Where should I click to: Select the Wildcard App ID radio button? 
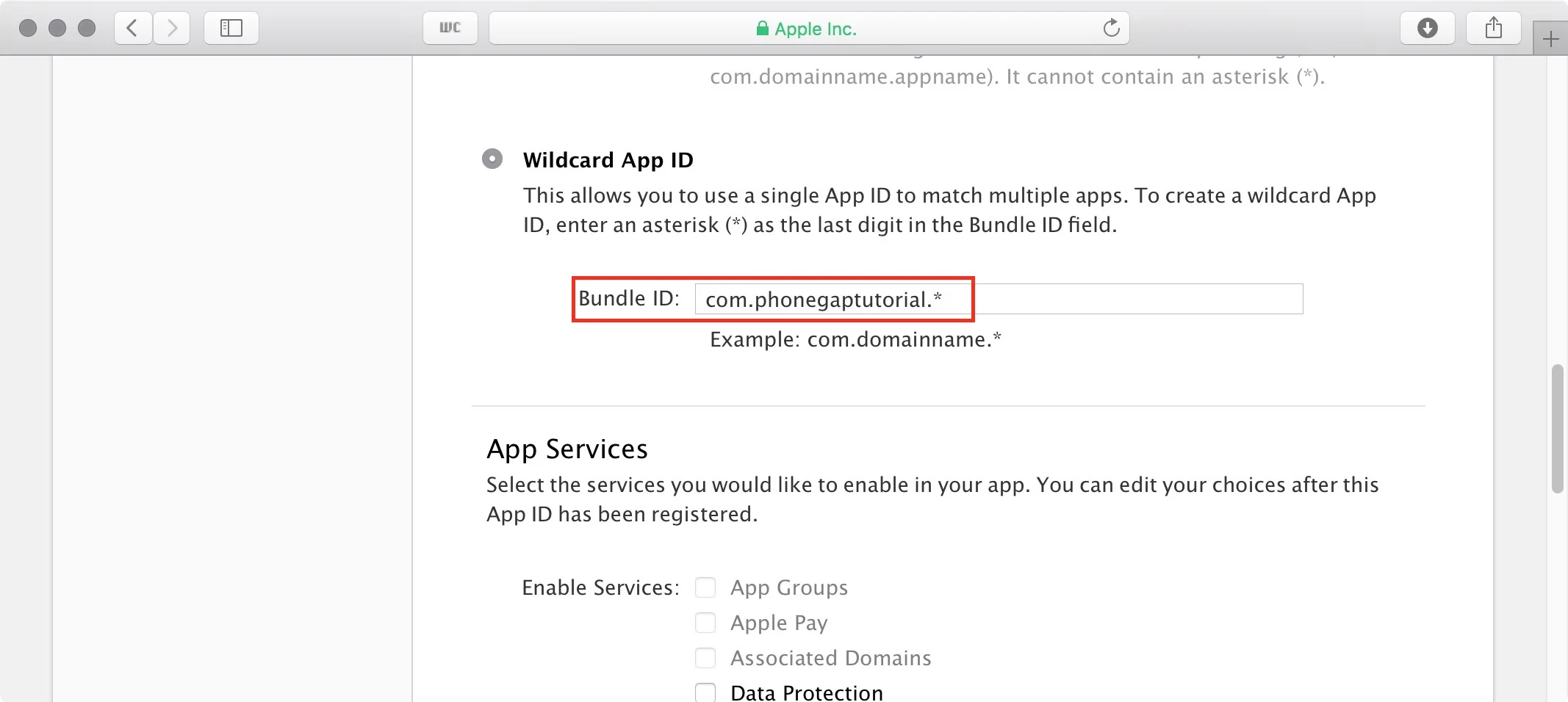click(x=492, y=159)
